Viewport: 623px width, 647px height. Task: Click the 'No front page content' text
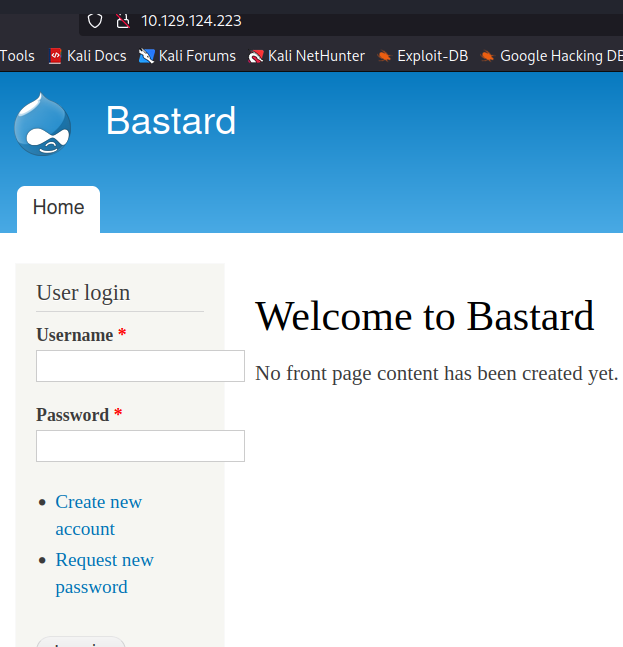437,374
